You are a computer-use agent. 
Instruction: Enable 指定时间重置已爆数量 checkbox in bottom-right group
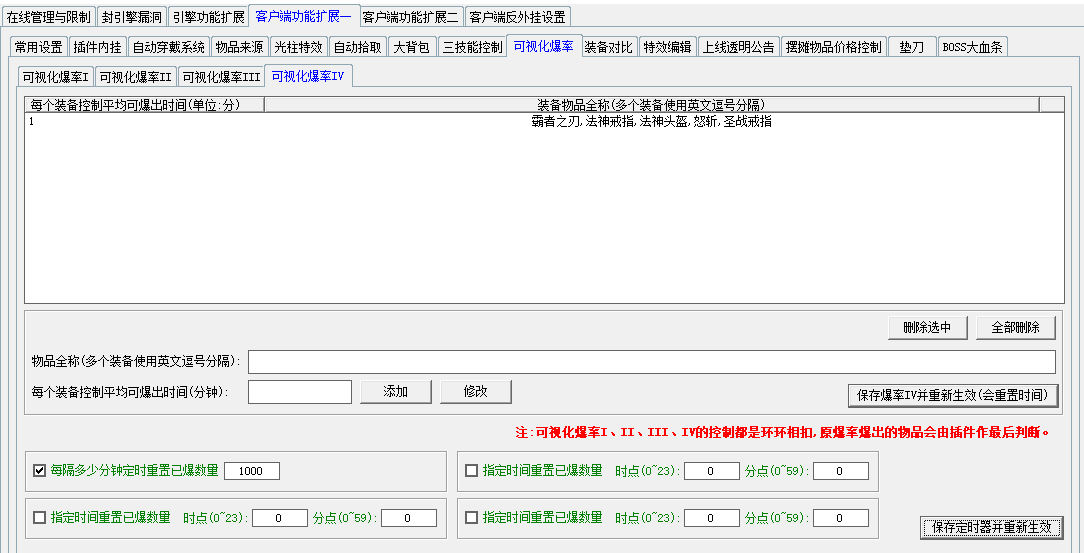pos(471,517)
